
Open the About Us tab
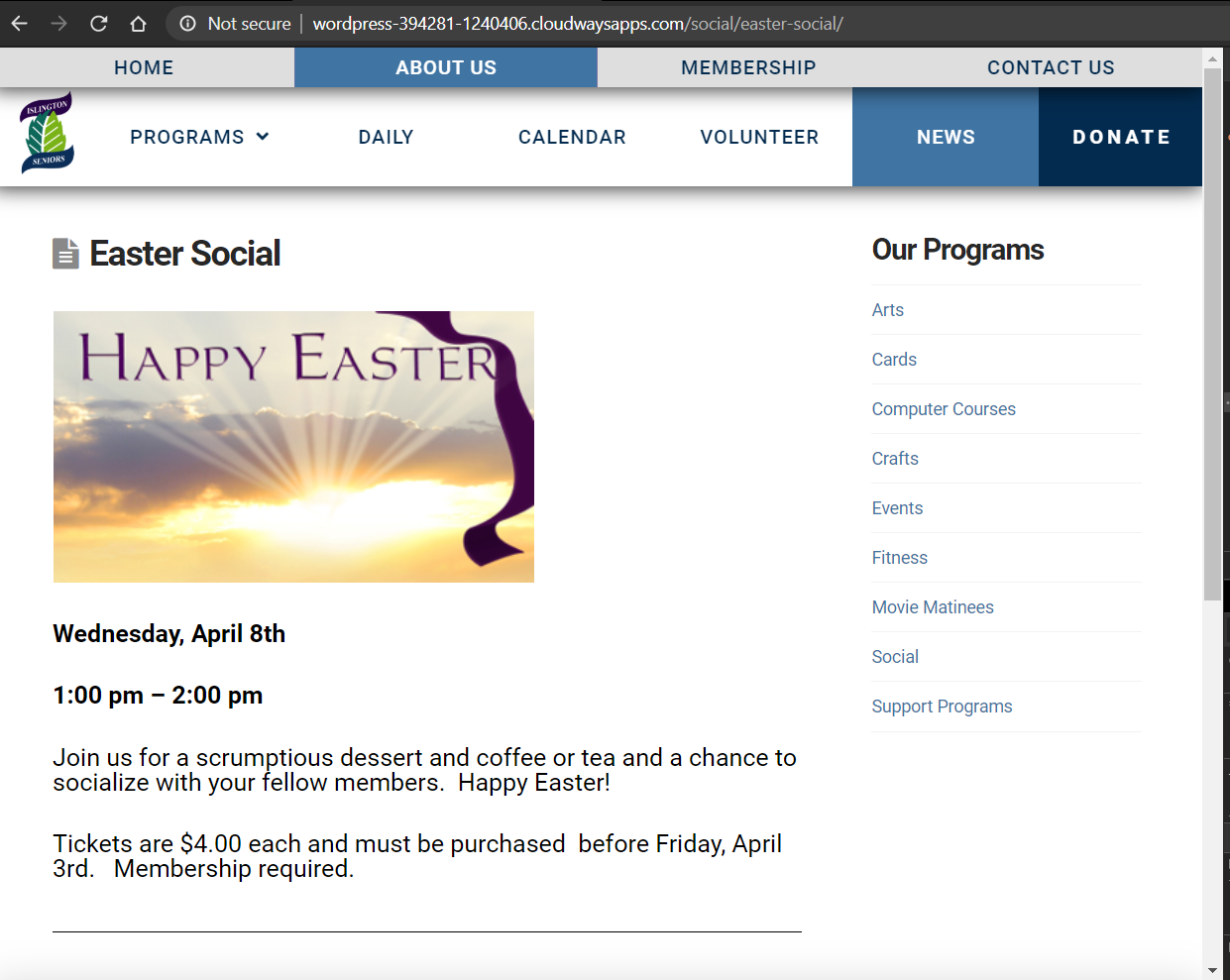[x=446, y=67]
